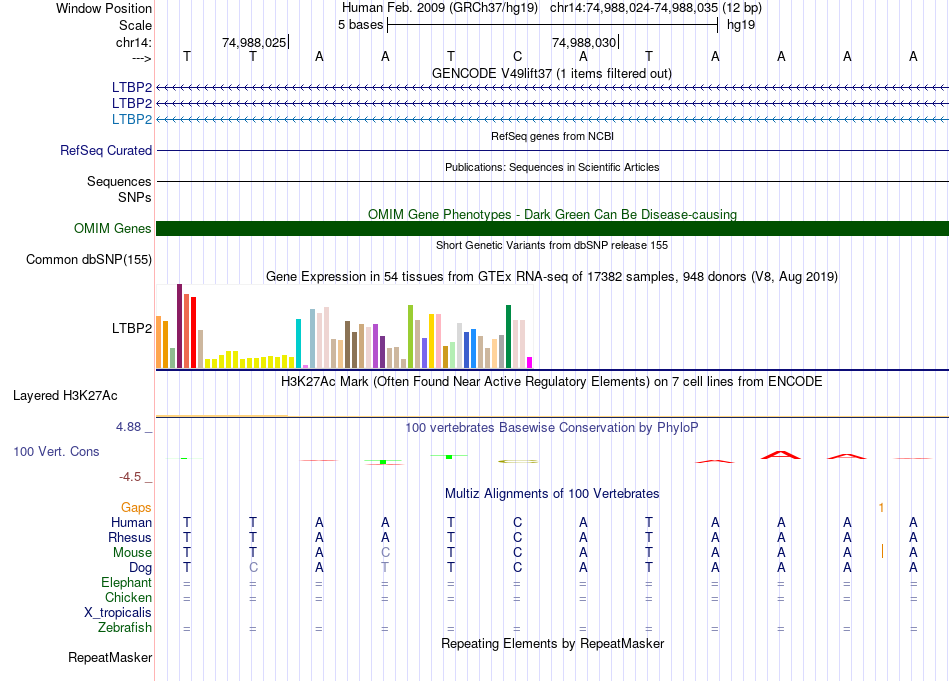Click the SNPs track label

tap(135, 198)
